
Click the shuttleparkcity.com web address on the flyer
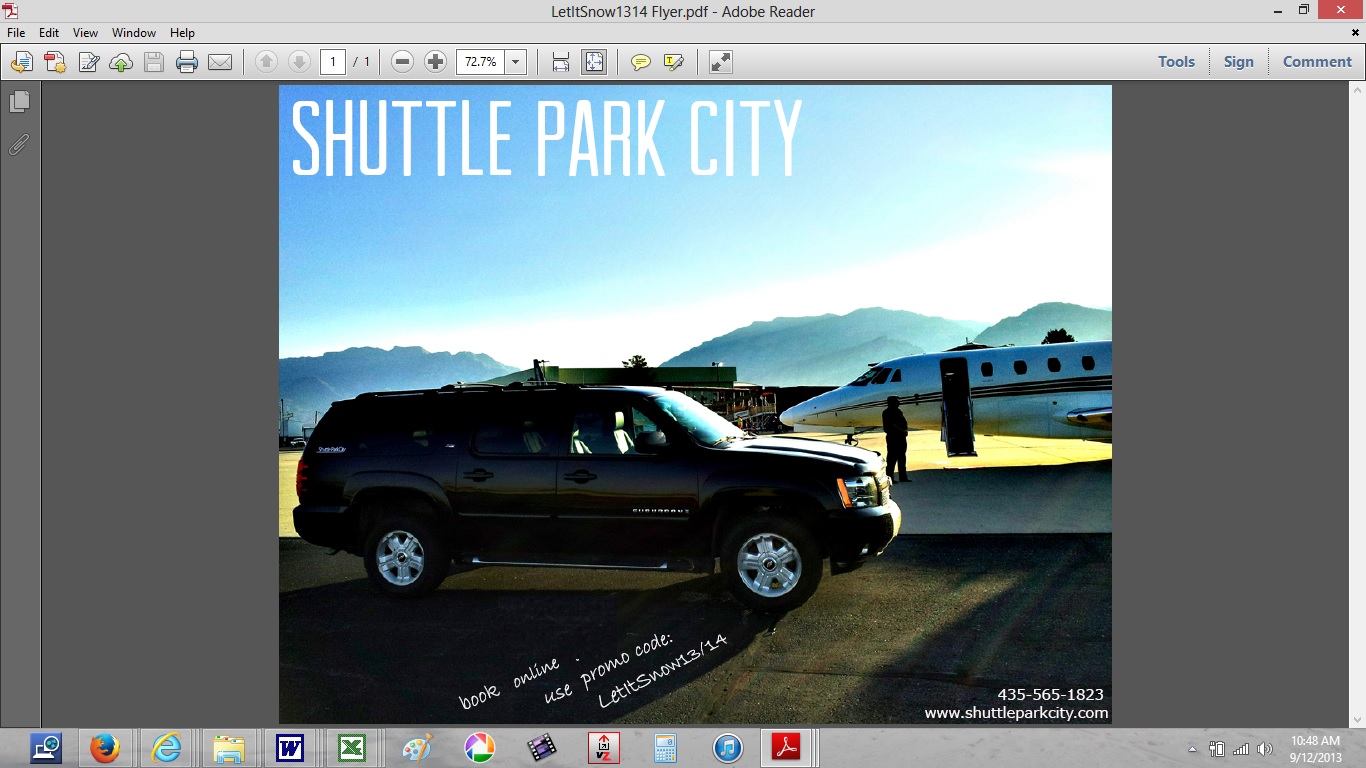coord(1016,713)
